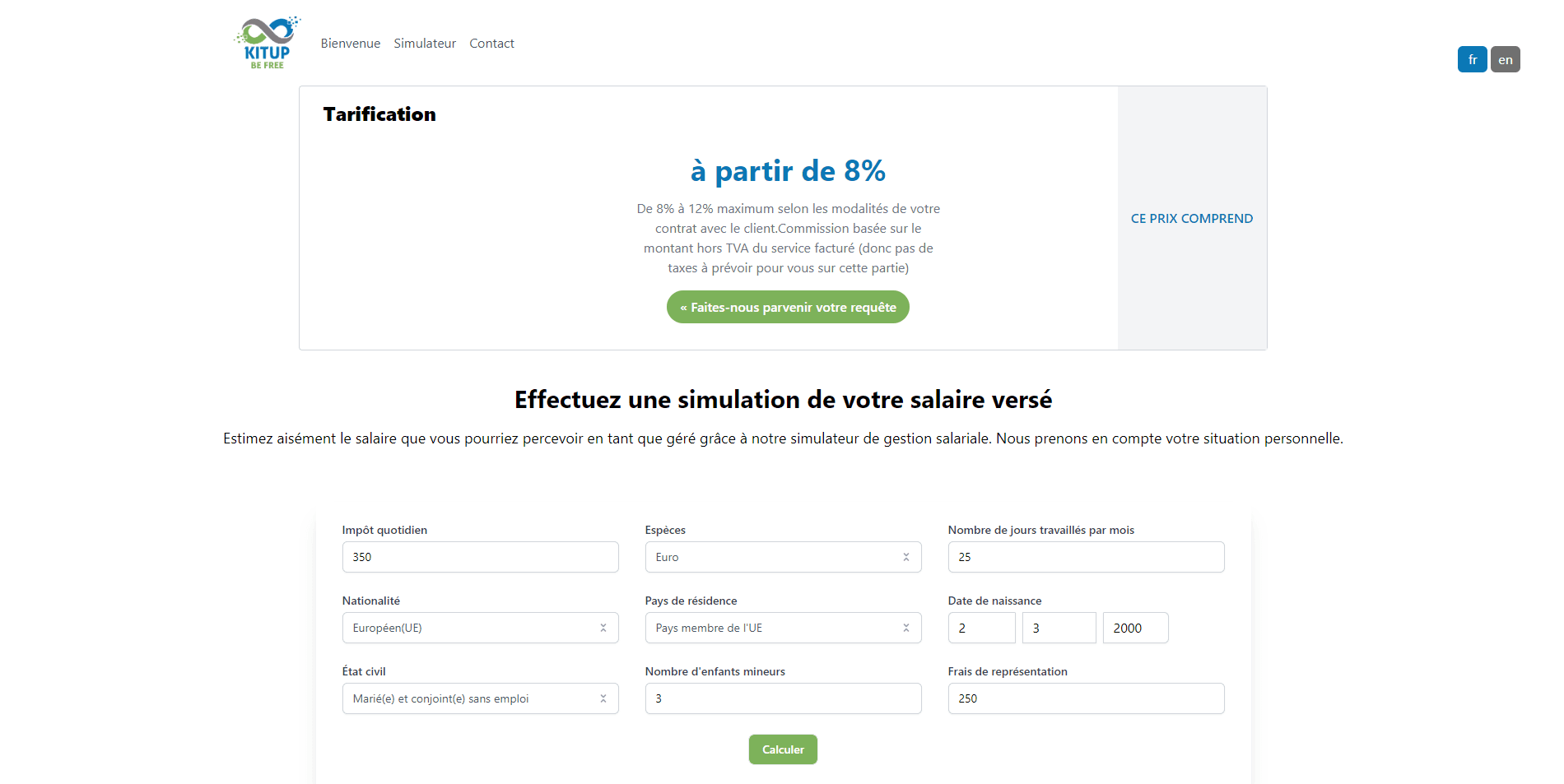The height and width of the screenshot is (784, 1564).
Task: Keep French by clicking the fr toggle
Action: 1472,59
